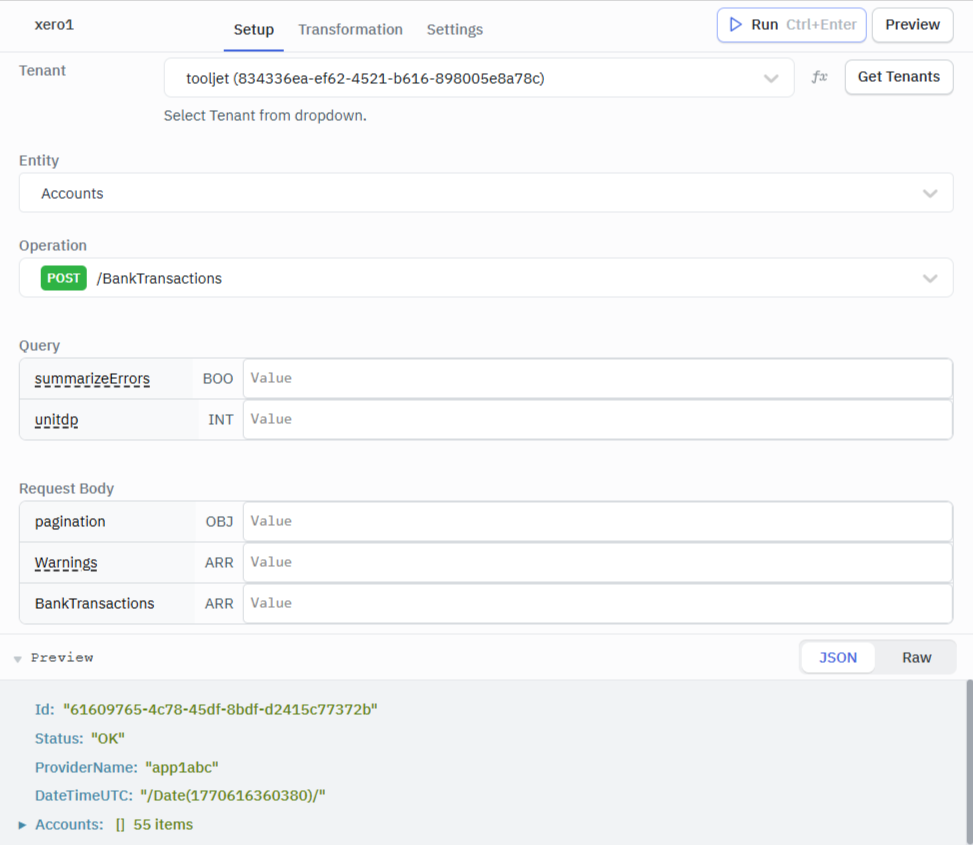973x845 pixels.
Task: Select the Setup tab
Action: 253,30
